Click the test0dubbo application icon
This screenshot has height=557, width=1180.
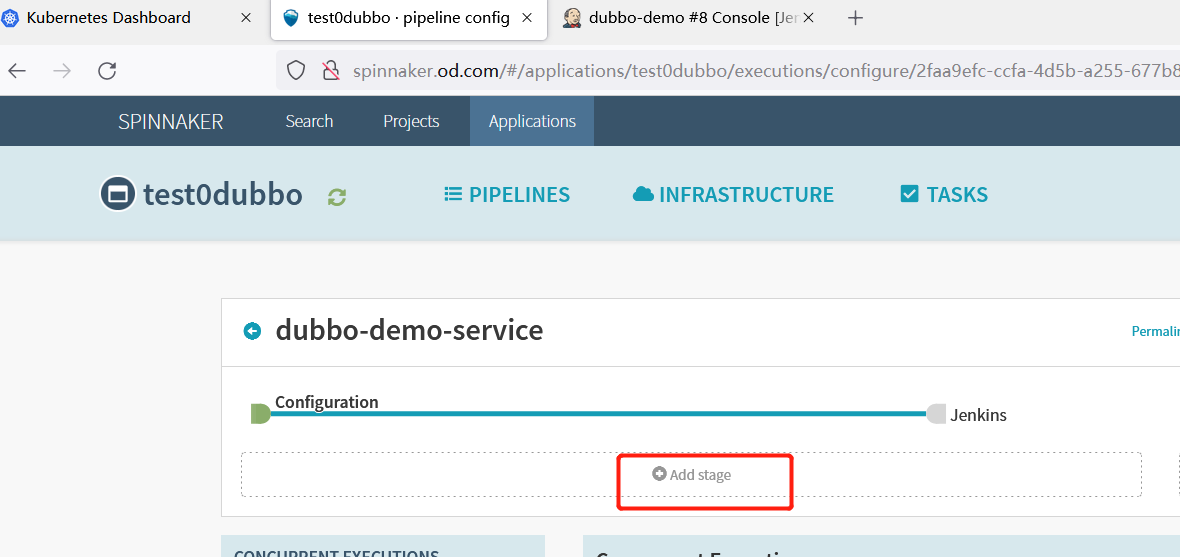(117, 194)
